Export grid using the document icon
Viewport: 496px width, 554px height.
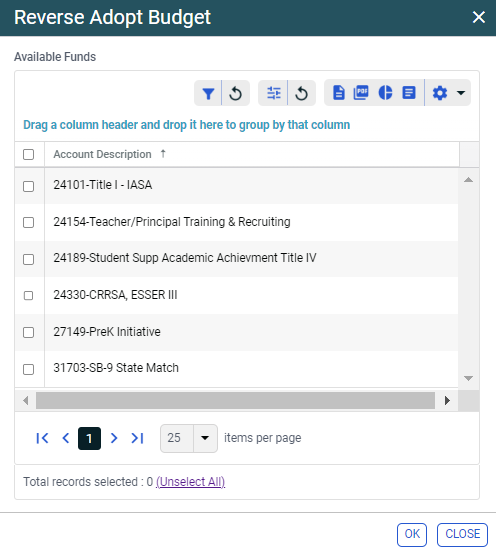click(338, 93)
